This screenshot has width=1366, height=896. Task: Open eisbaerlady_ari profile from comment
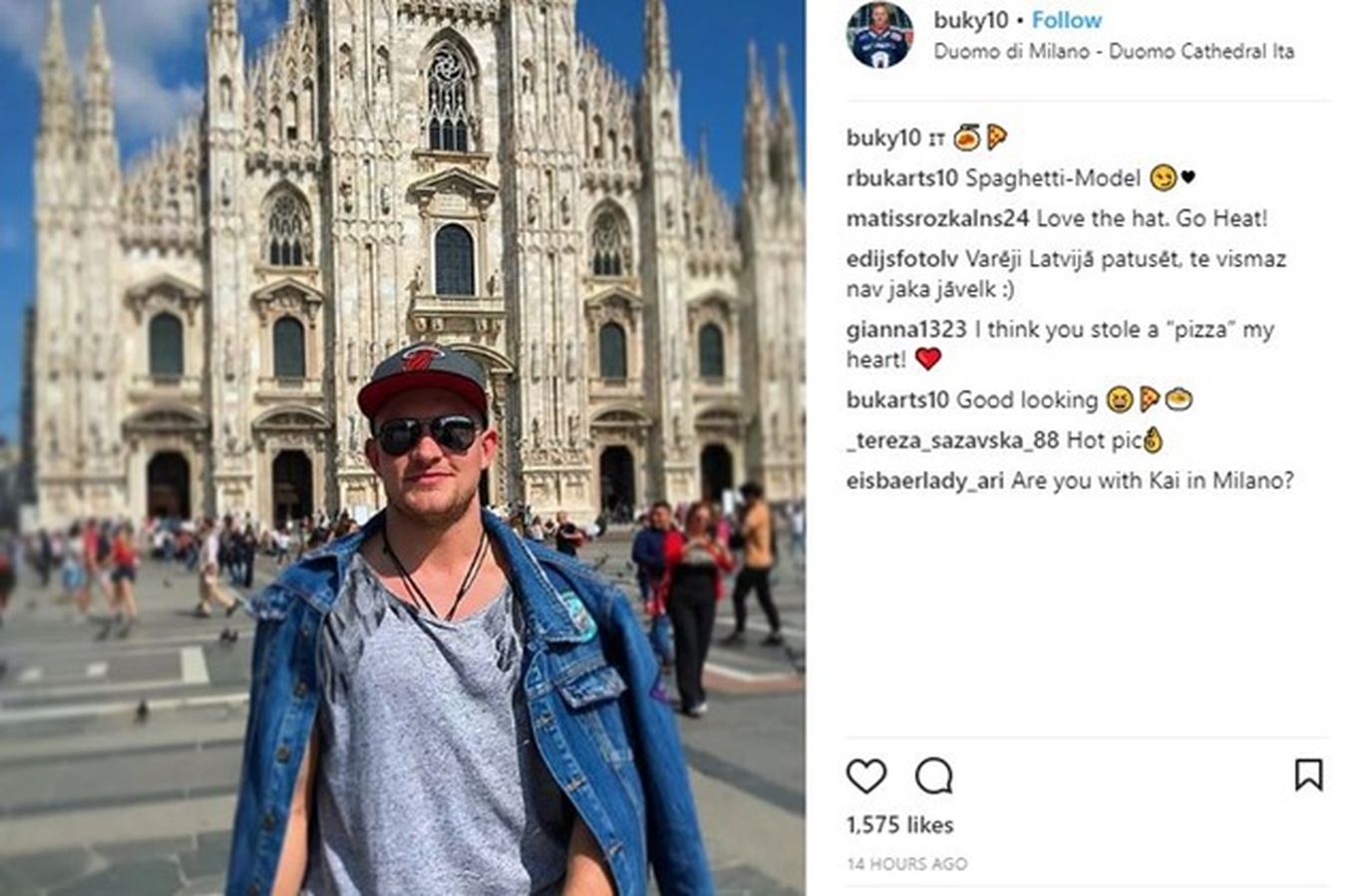pos(924,480)
